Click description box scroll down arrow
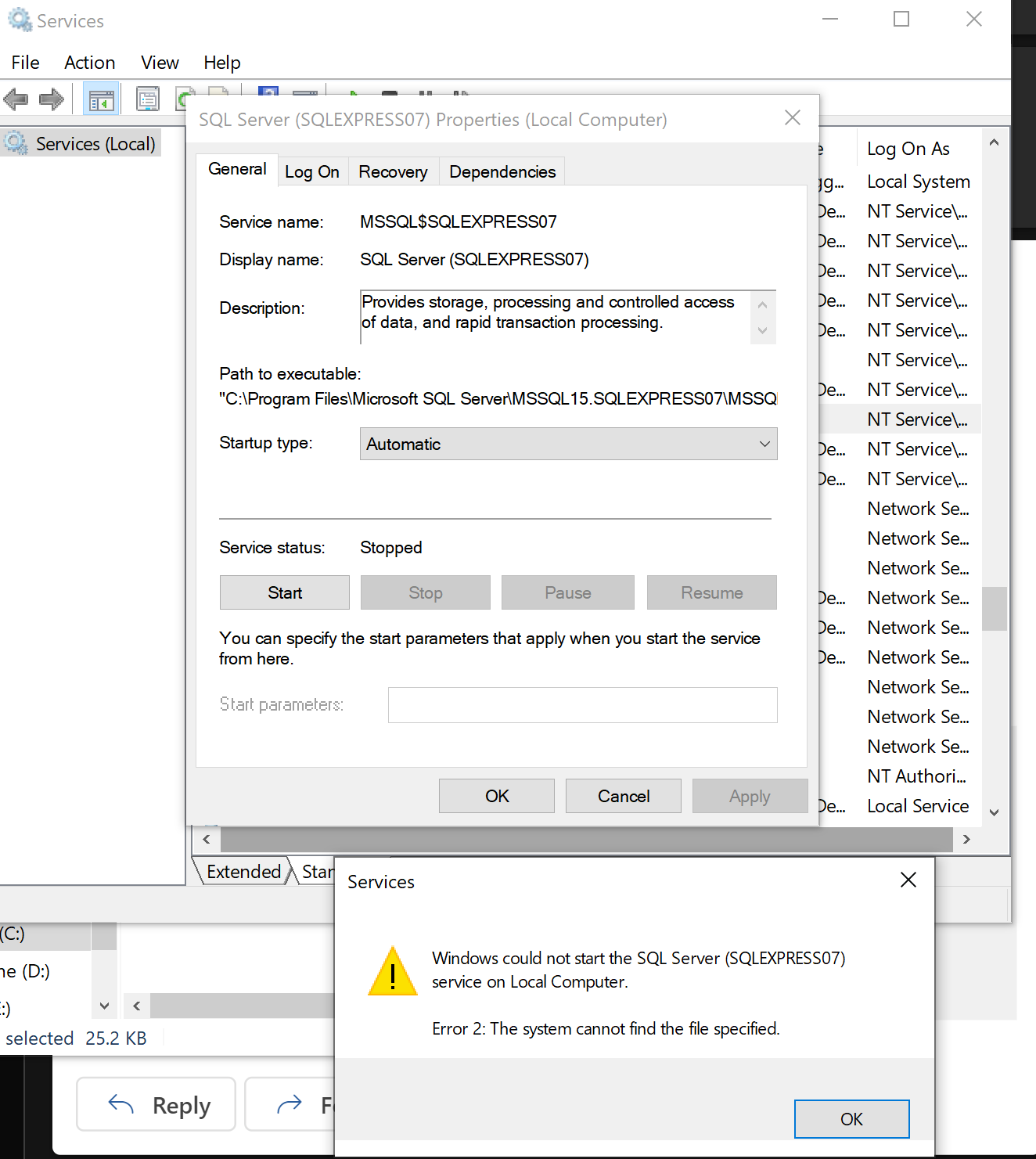This screenshot has width=1036, height=1159. (763, 331)
